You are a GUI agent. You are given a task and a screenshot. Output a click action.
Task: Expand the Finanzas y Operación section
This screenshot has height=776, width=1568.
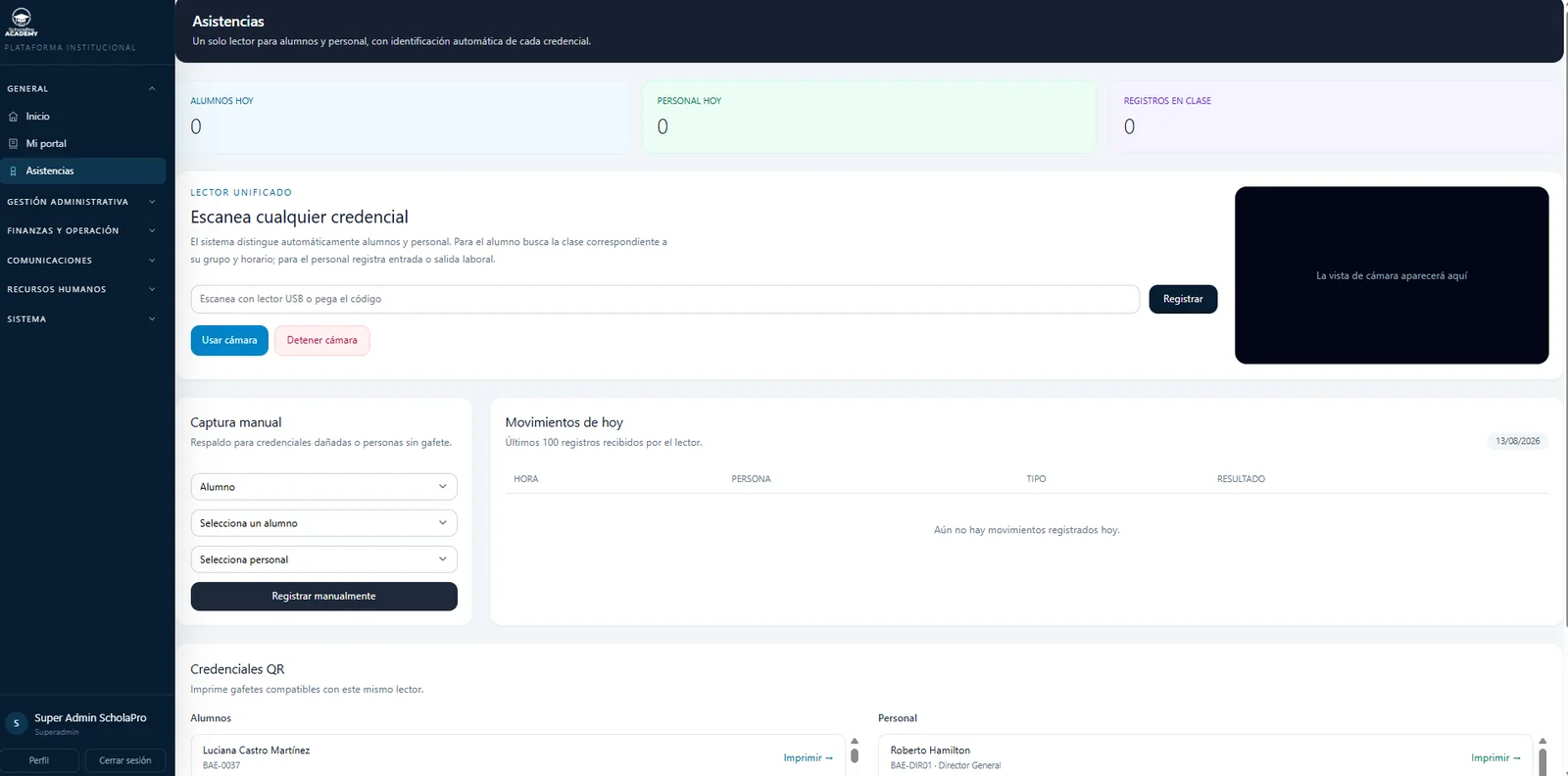(x=82, y=231)
